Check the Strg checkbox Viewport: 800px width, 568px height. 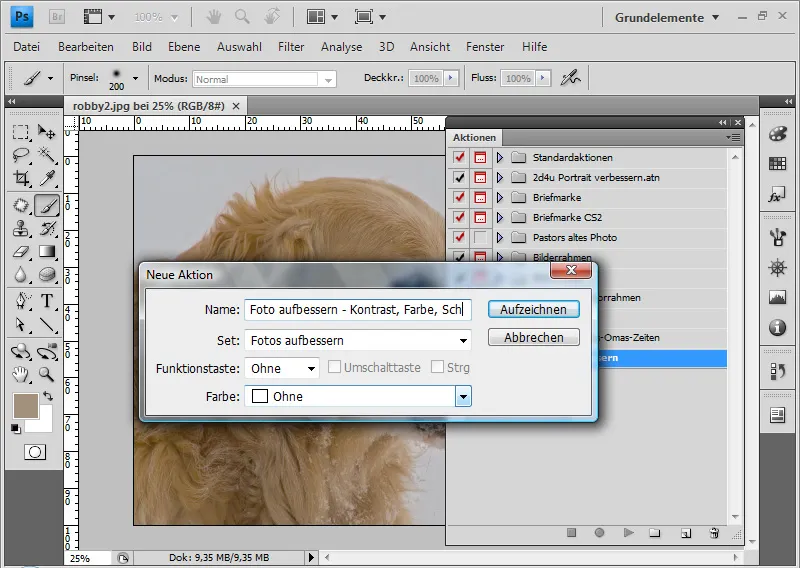(x=437, y=367)
